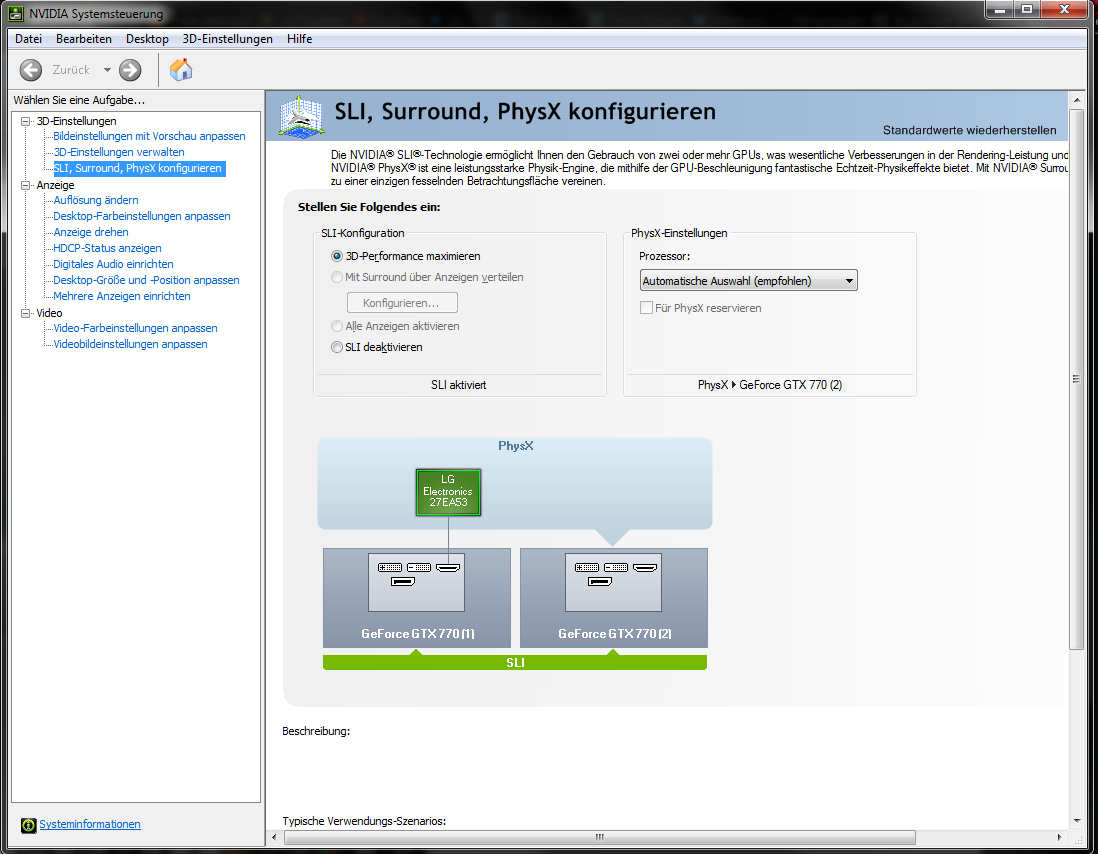Screen dimensions: 1098x854
Task: Click the NVIDIA title bar icon
Action: (15, 13)
